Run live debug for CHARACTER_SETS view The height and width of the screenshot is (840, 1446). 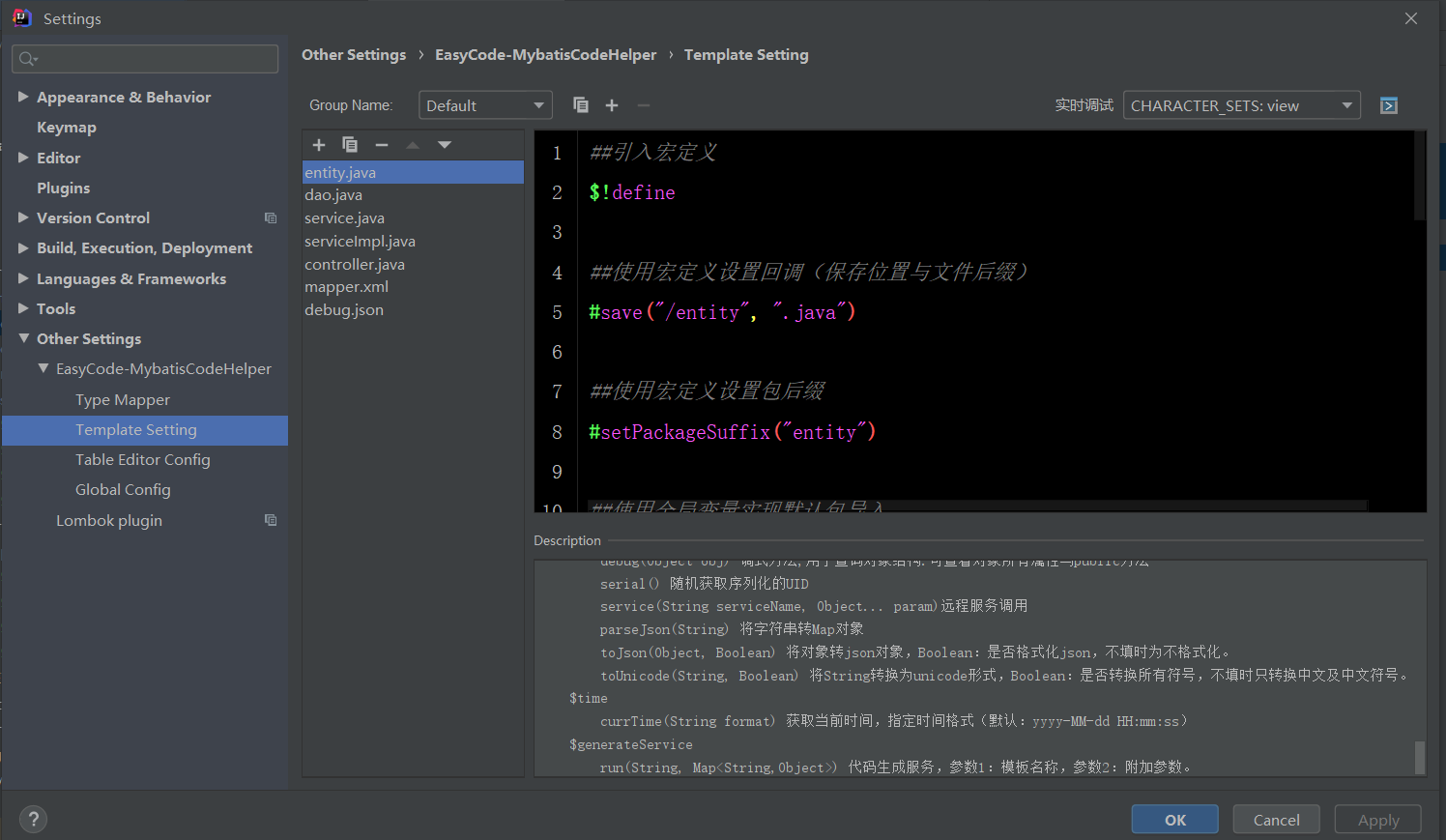click(x=1388, y=104)
